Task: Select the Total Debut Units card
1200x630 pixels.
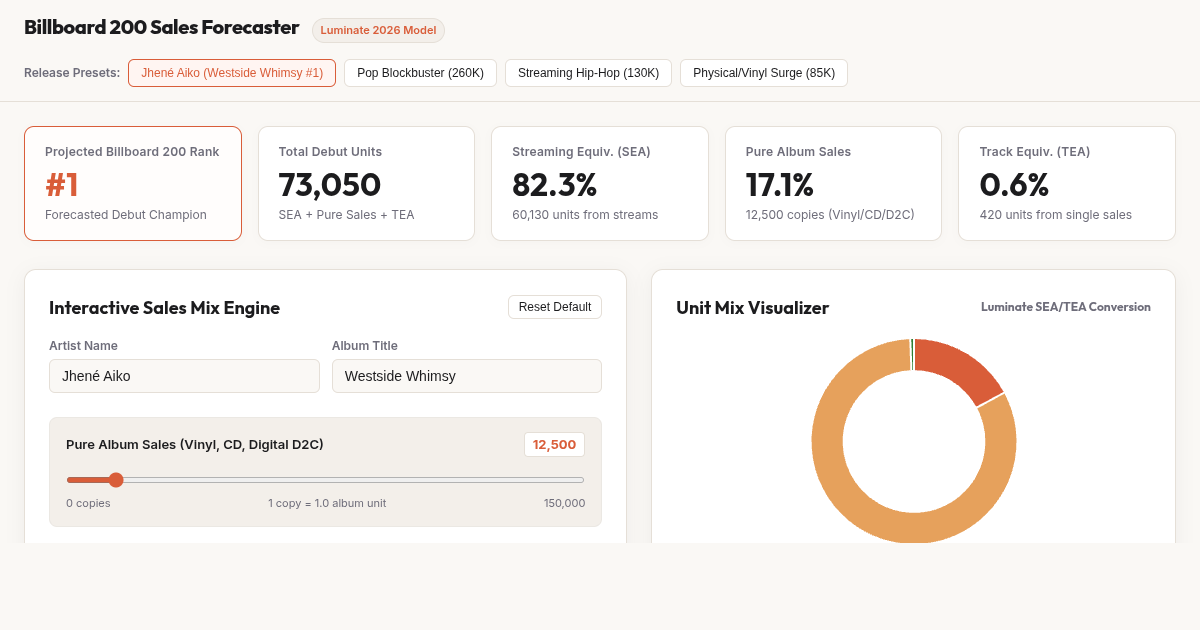Action: coord(366,183)
